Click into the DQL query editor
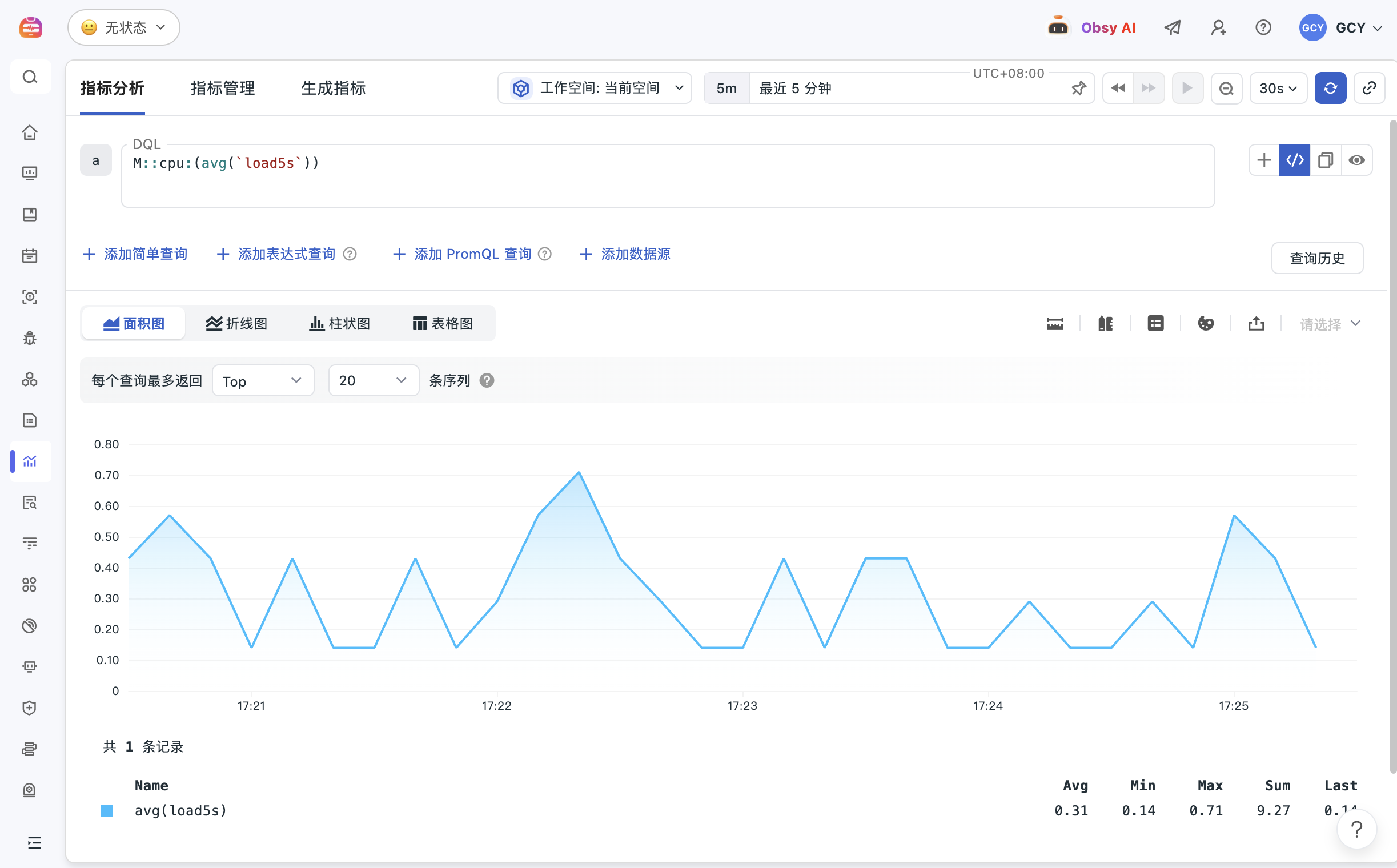Viewport: 1397px width, 868px height. 668,176
